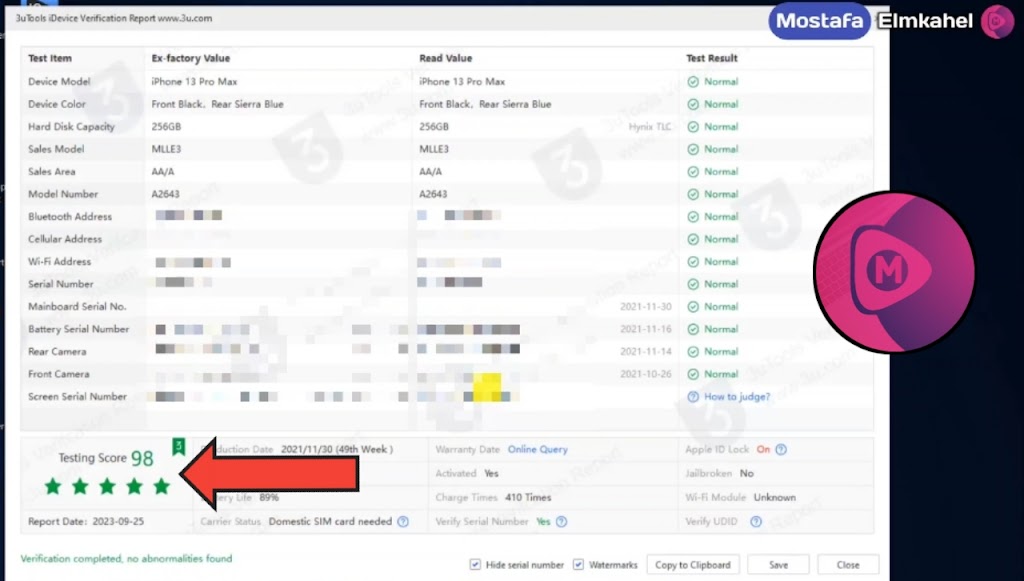The width and height of the screenshot is (1024, 581).
Task: Click the Jailbroken No value
Action: pyautogui.click(x=746, y=473)
